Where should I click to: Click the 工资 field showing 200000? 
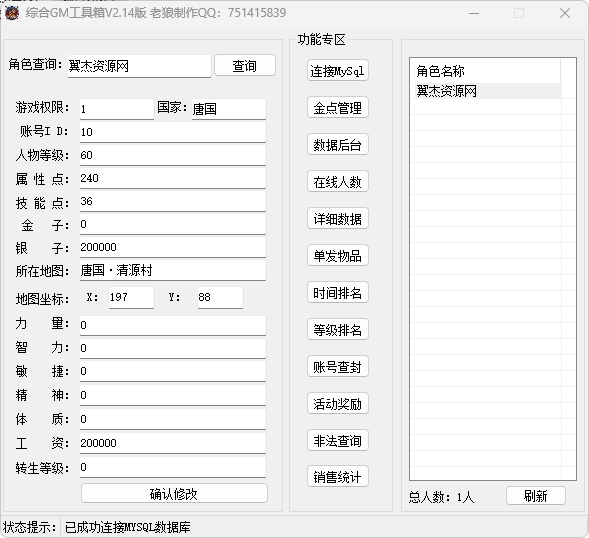[x=173, y=443]
